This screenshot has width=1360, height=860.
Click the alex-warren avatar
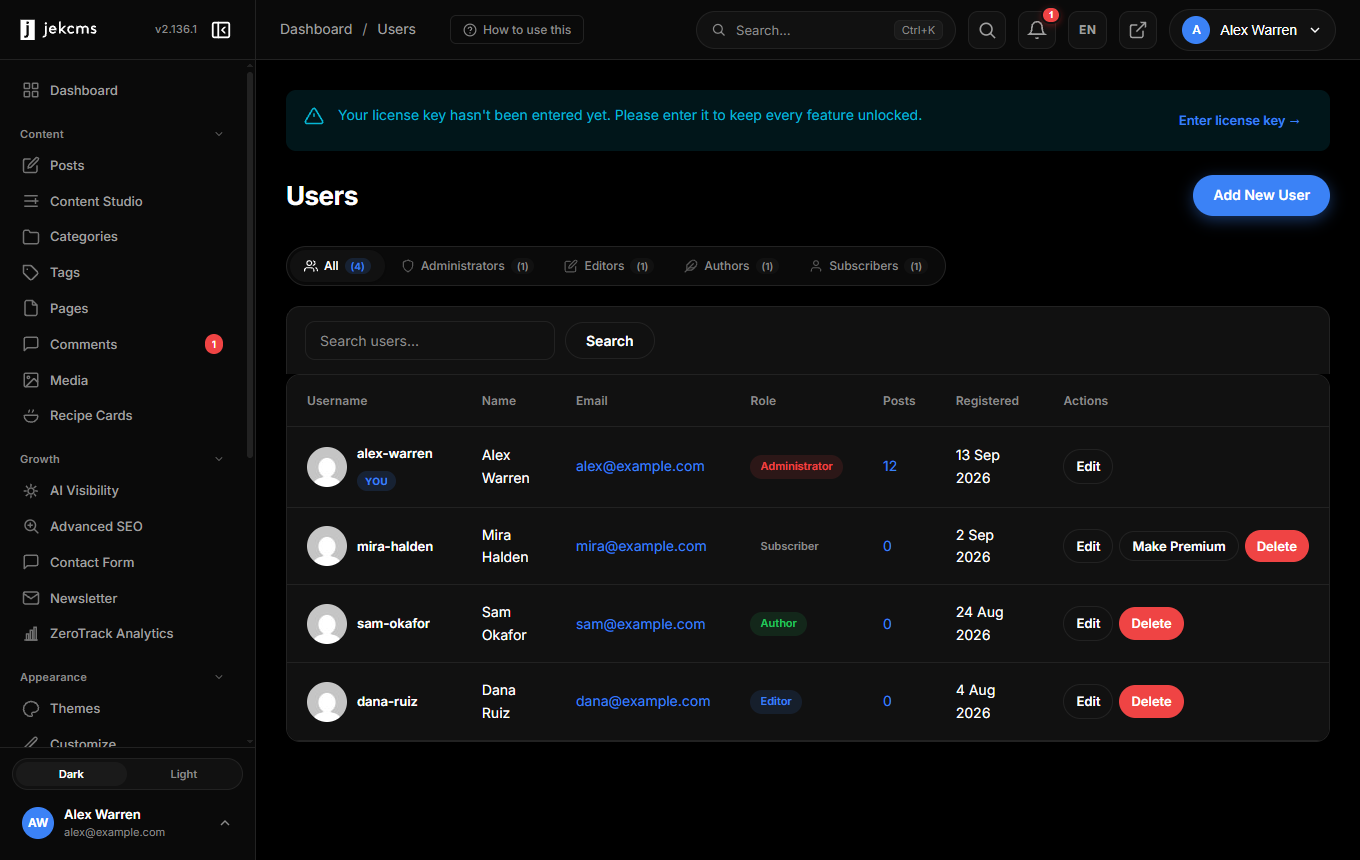pos(327,467)
